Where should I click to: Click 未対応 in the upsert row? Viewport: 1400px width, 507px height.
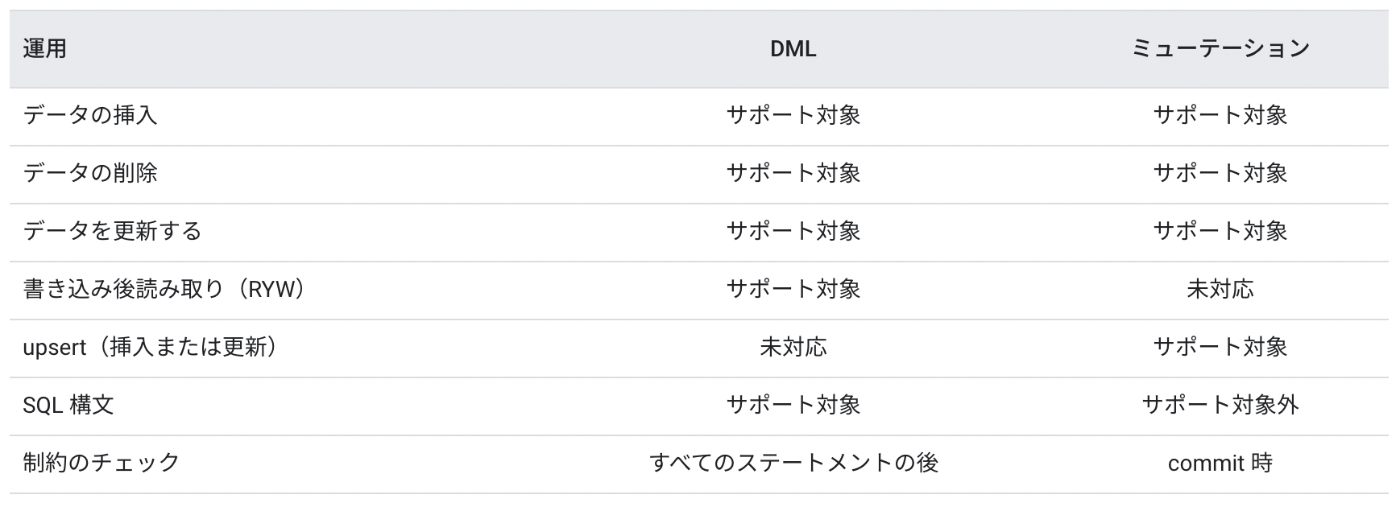point(793,348)
